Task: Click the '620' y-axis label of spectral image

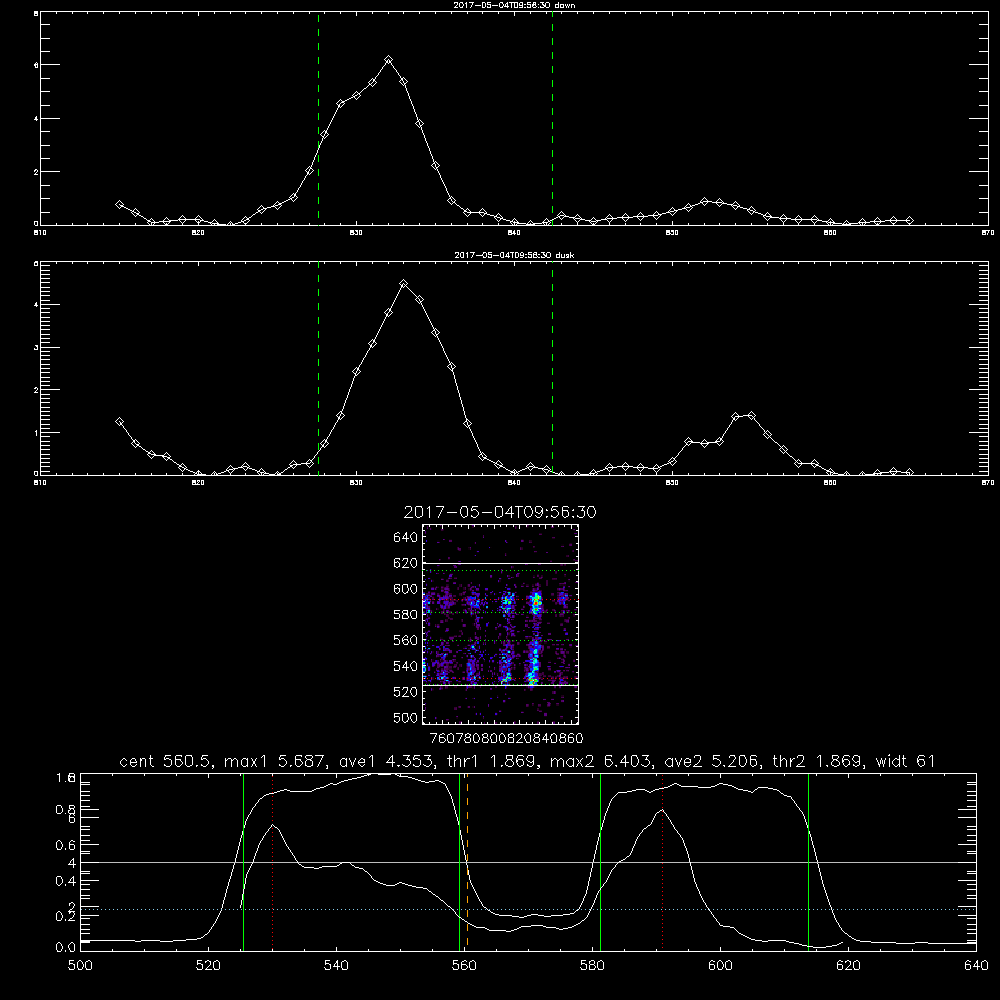Action: pyautogui.click(x=405, y=563)
